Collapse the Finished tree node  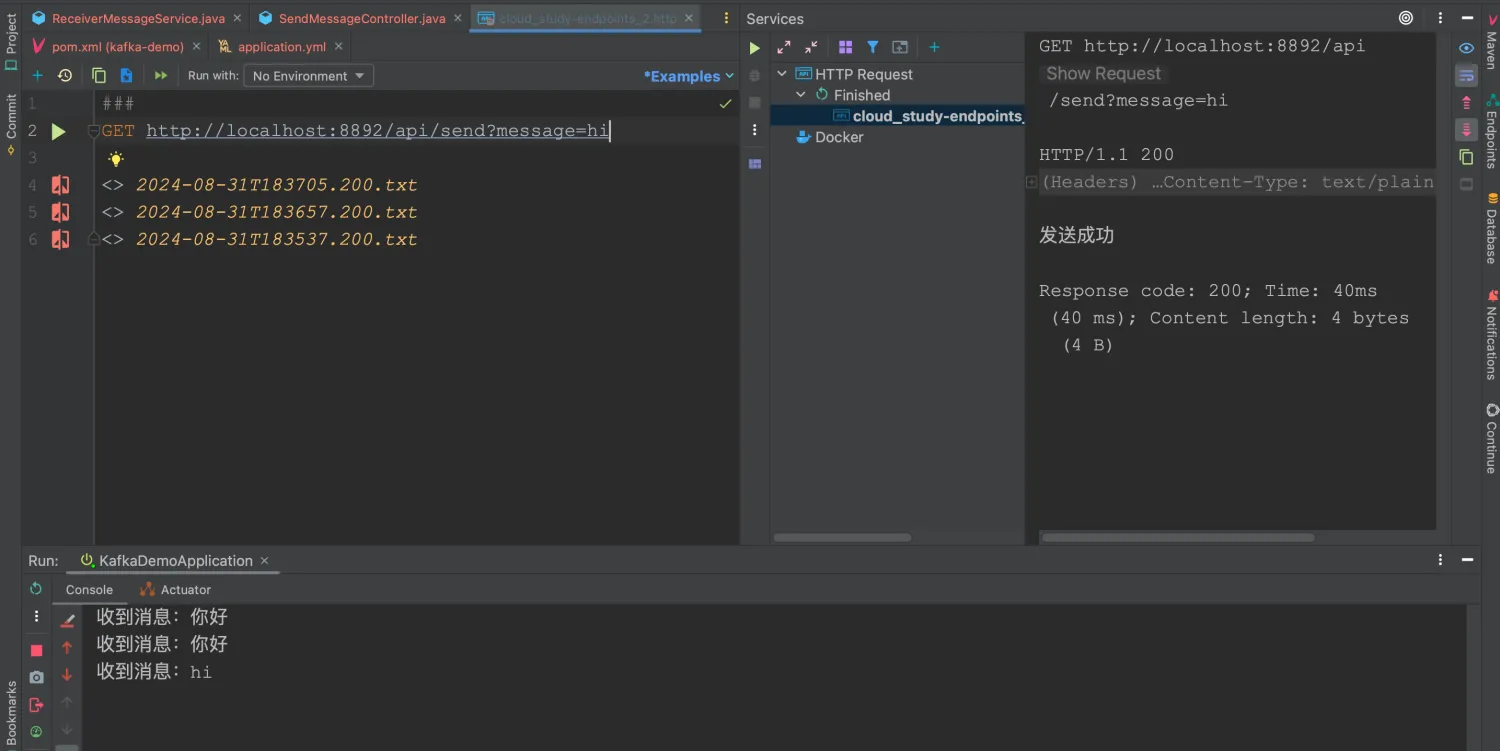point(801,95)
